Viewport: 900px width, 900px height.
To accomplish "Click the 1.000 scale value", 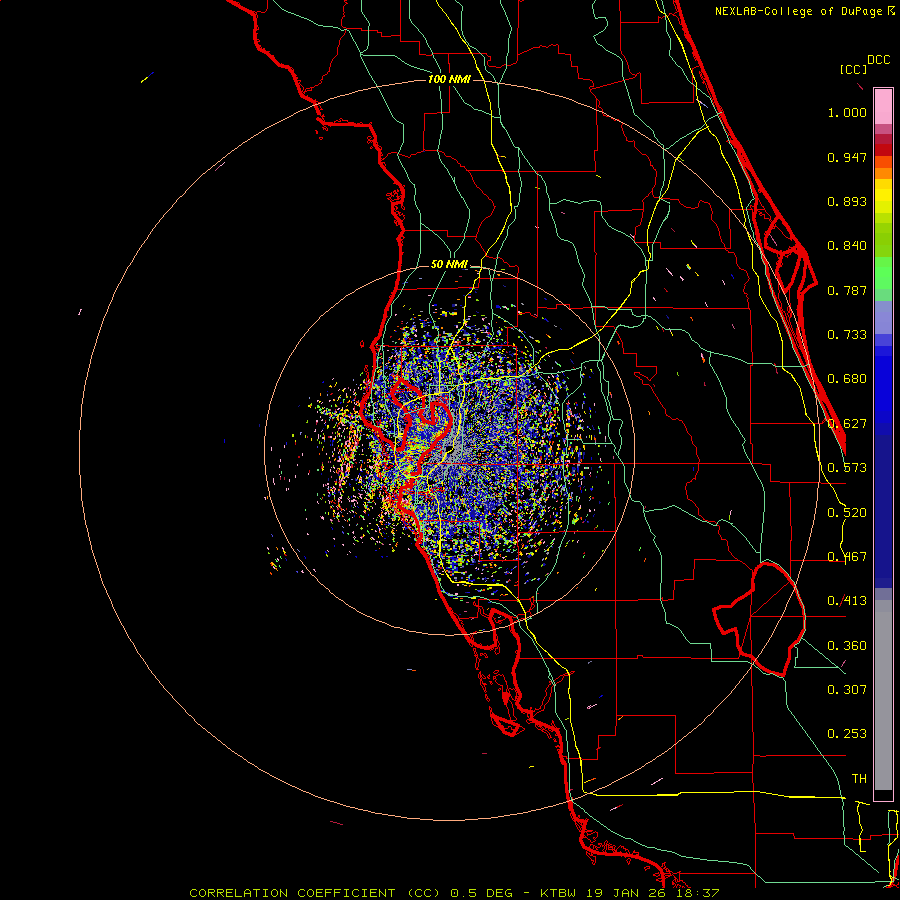I will click(x=847, y=112).
